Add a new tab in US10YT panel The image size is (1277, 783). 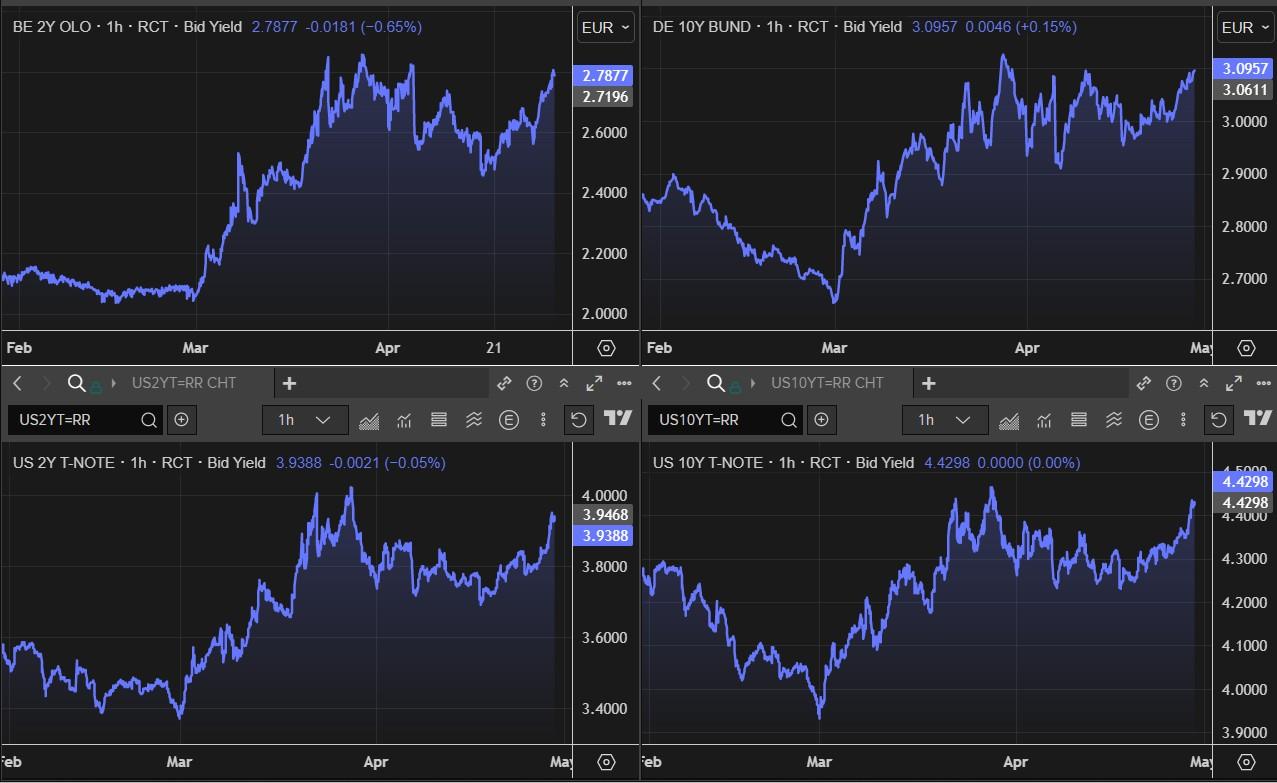tap(929, 383)
